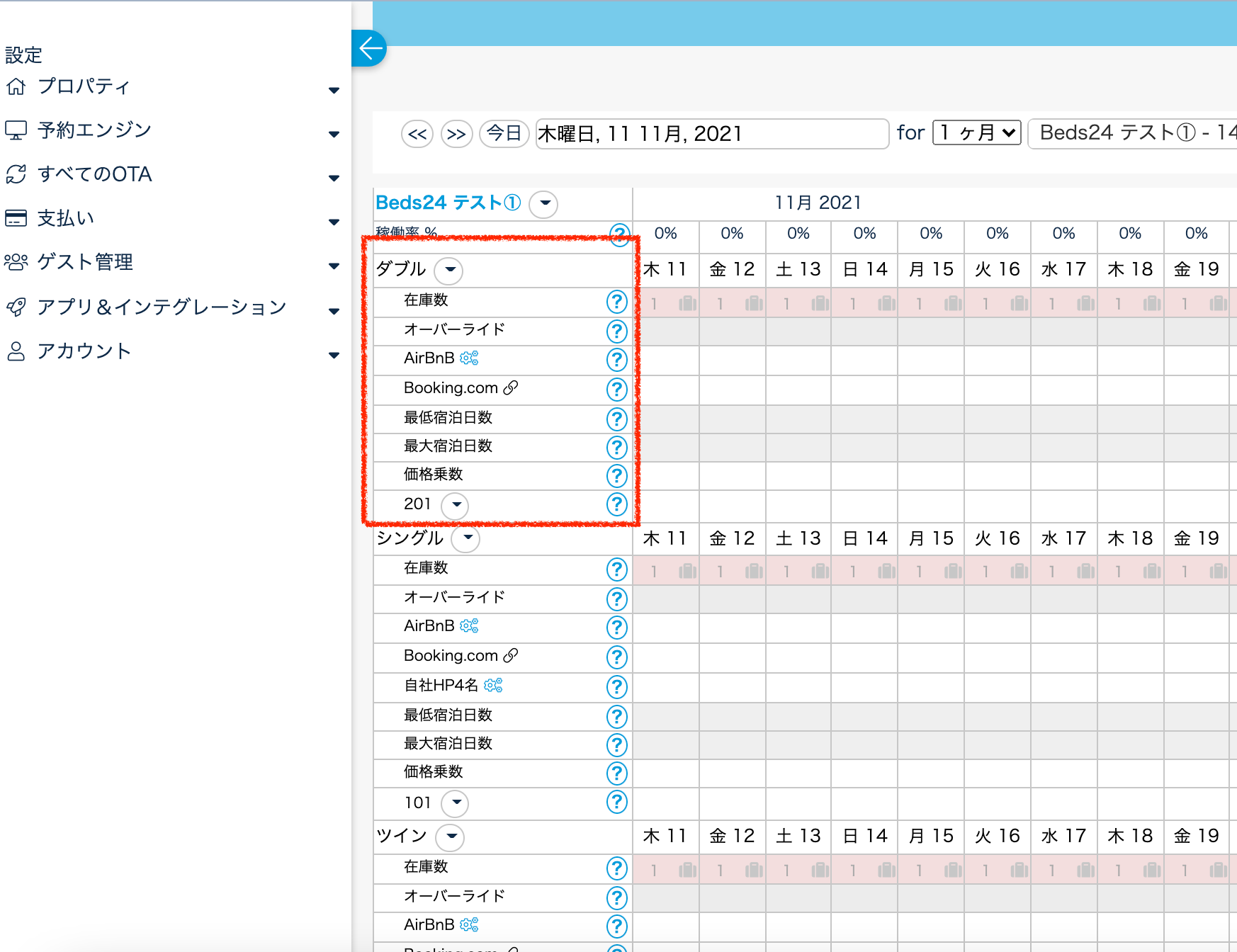Click the 今日 button
The width and height of the screenshot is (1237, 952).
504,133
